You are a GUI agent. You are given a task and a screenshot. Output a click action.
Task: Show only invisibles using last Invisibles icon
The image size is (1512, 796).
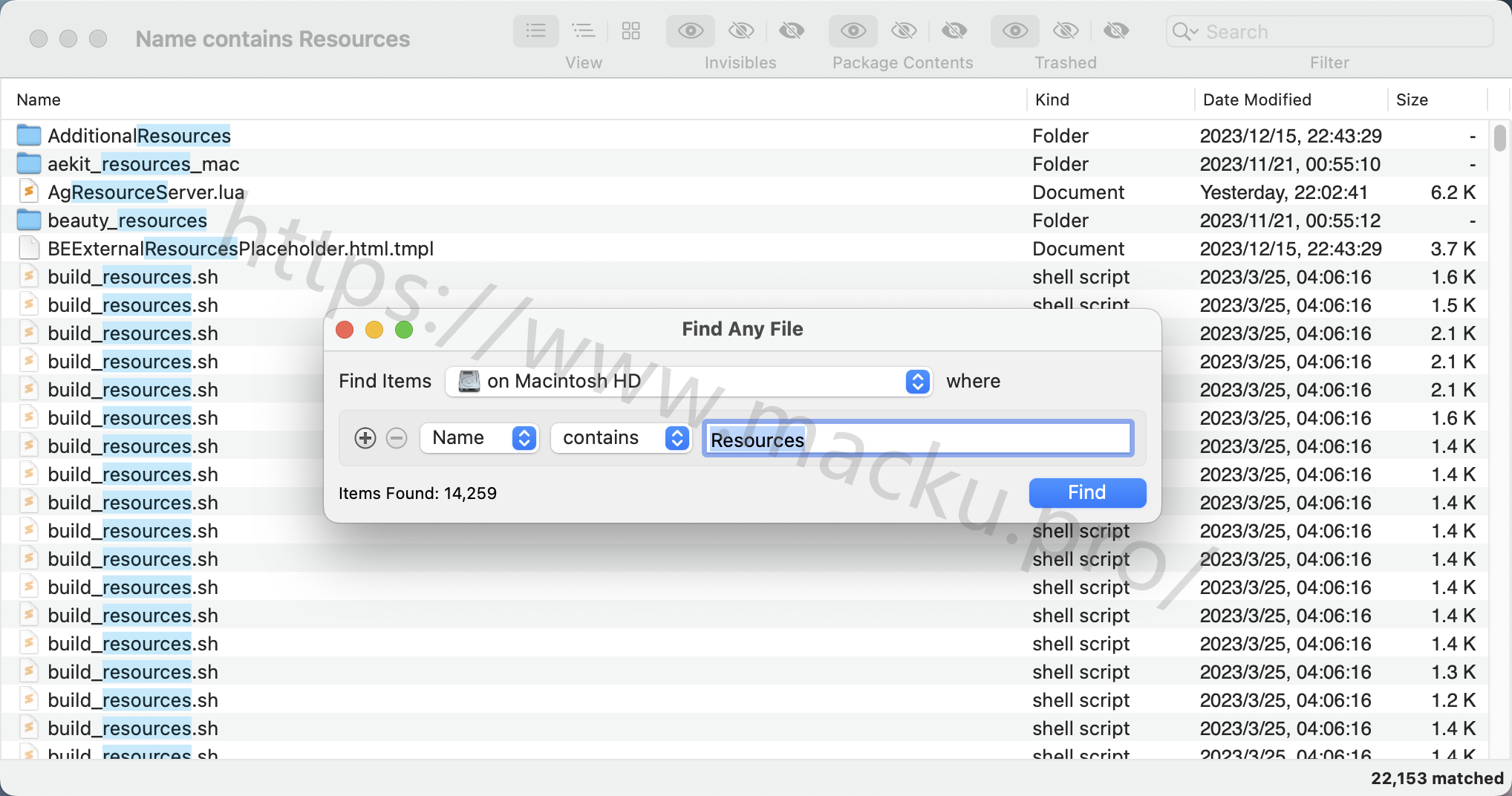pos(792,31)
